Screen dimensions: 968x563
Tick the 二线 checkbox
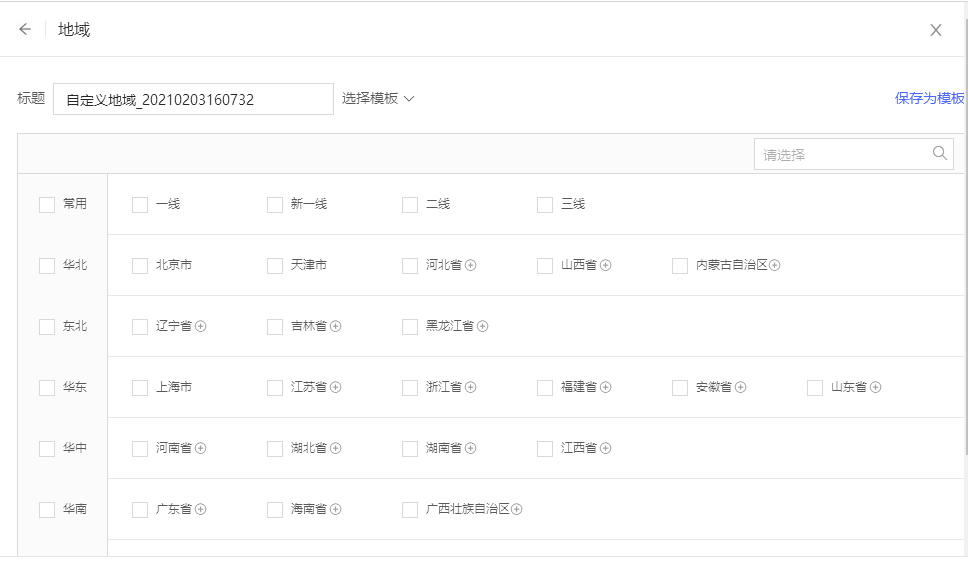[410, 204]
